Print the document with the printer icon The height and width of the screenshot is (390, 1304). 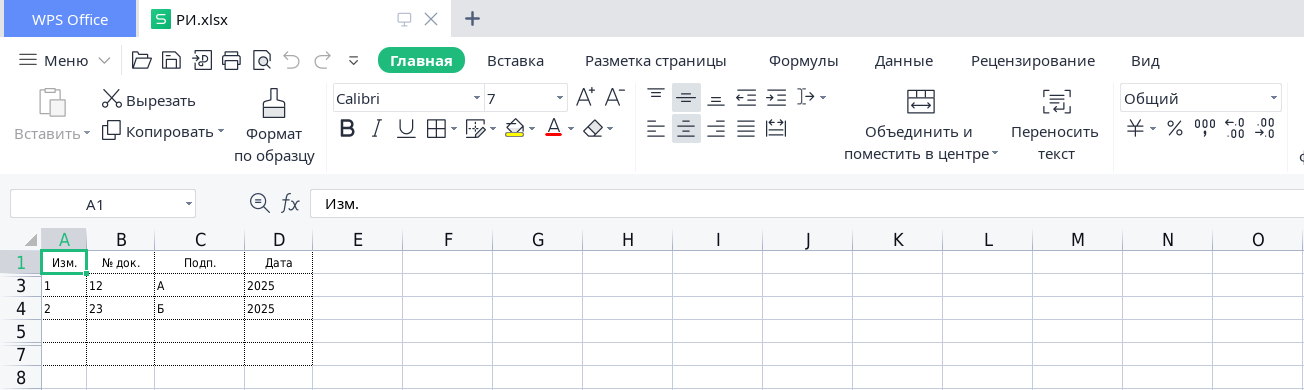coord(232,60)
